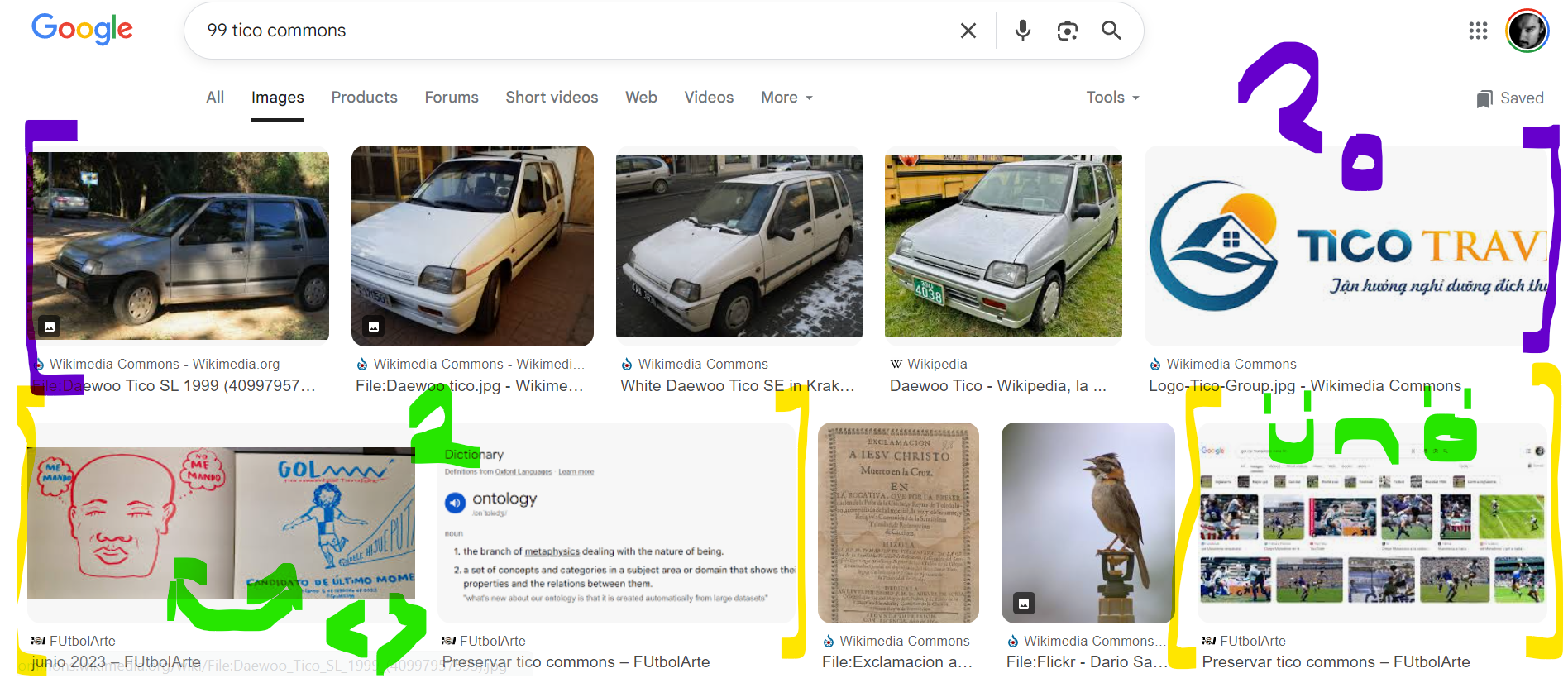Open the ontology dictionary thumbnail
Viewport: 1568px width, 678px height.
pyautogui.click(x=616, y=523)
